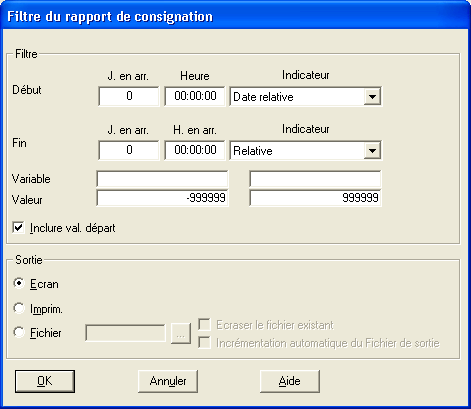Check Ecraser le fichier existant
The height and width of the screenshot is (409, 471).
pos(204,324)
